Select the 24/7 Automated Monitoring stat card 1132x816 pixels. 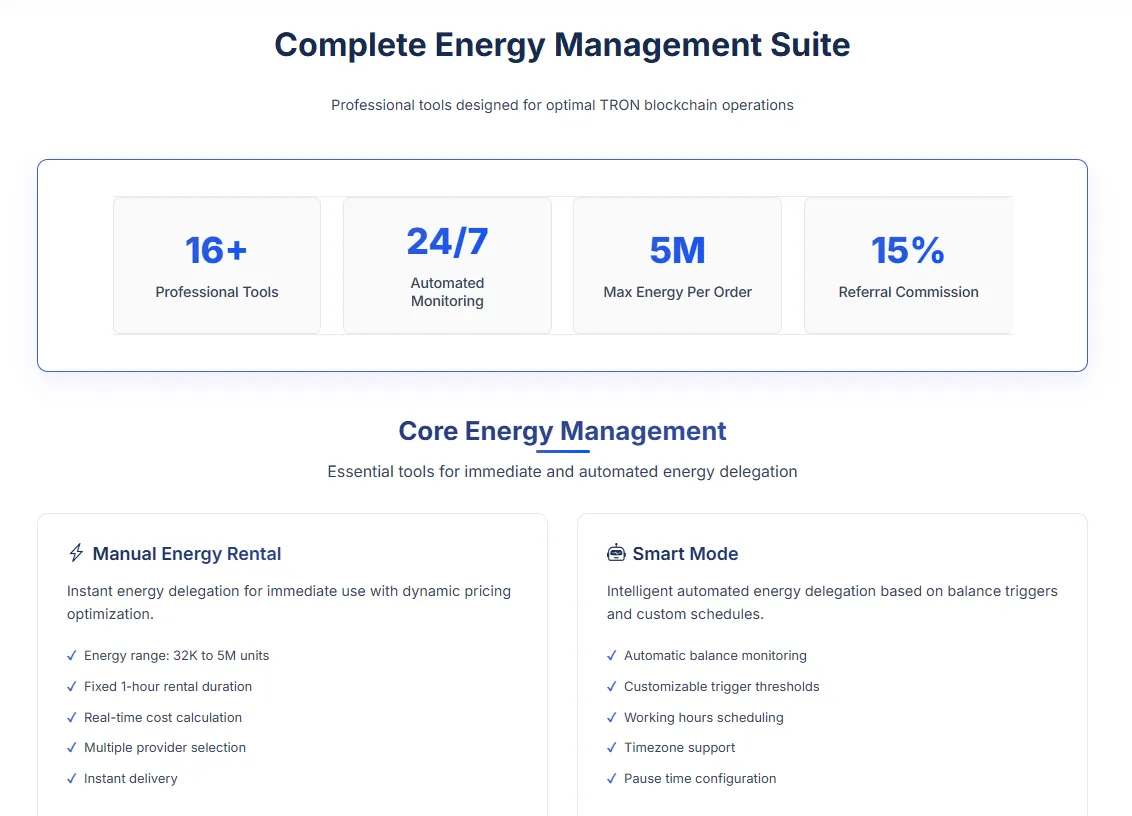pos(448,265)
